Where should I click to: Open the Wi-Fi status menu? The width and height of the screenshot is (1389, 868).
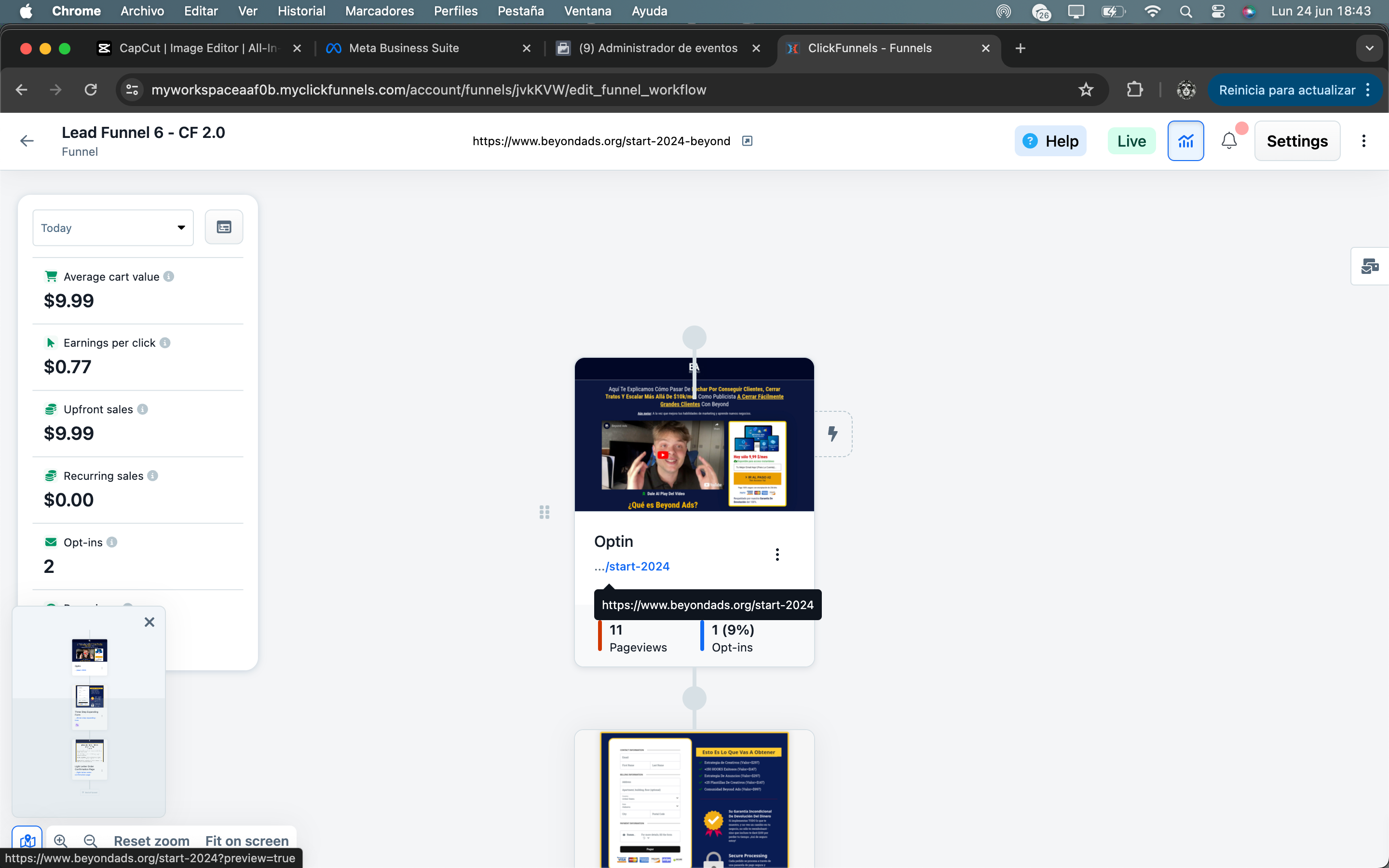tap(1152, 11)
